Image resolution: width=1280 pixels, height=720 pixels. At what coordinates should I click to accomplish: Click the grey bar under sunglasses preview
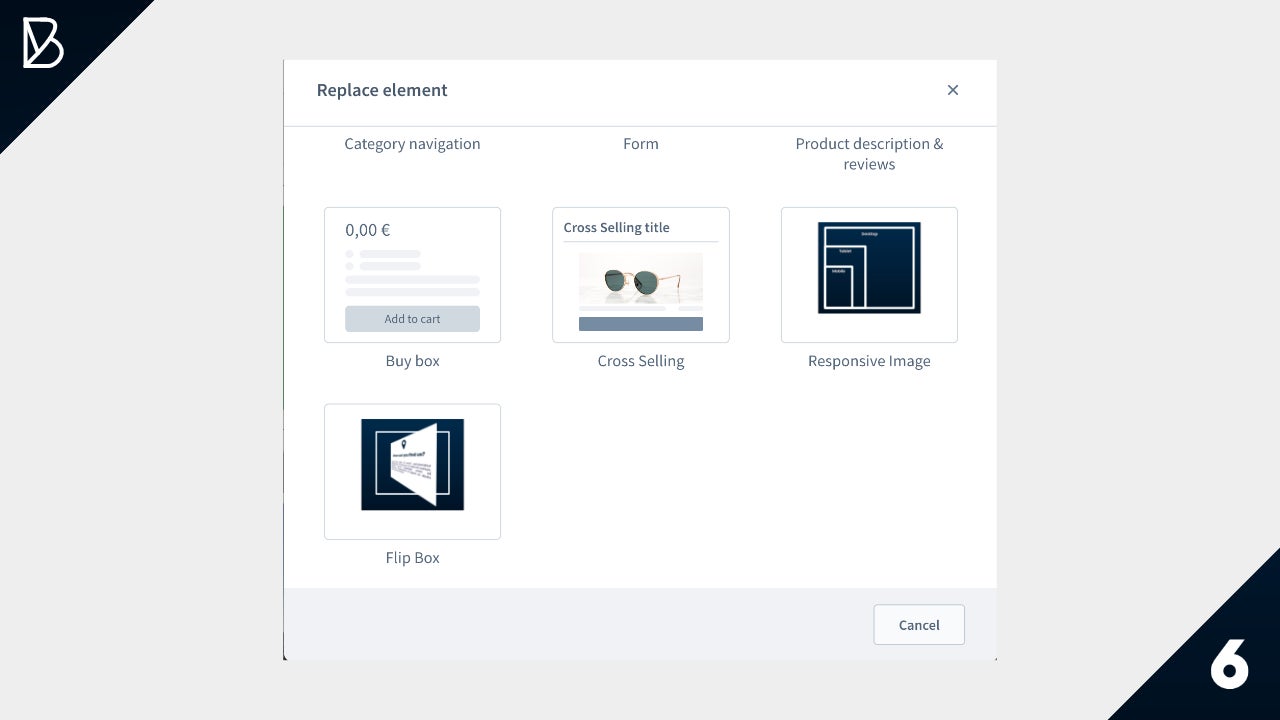tap(640, 324)
